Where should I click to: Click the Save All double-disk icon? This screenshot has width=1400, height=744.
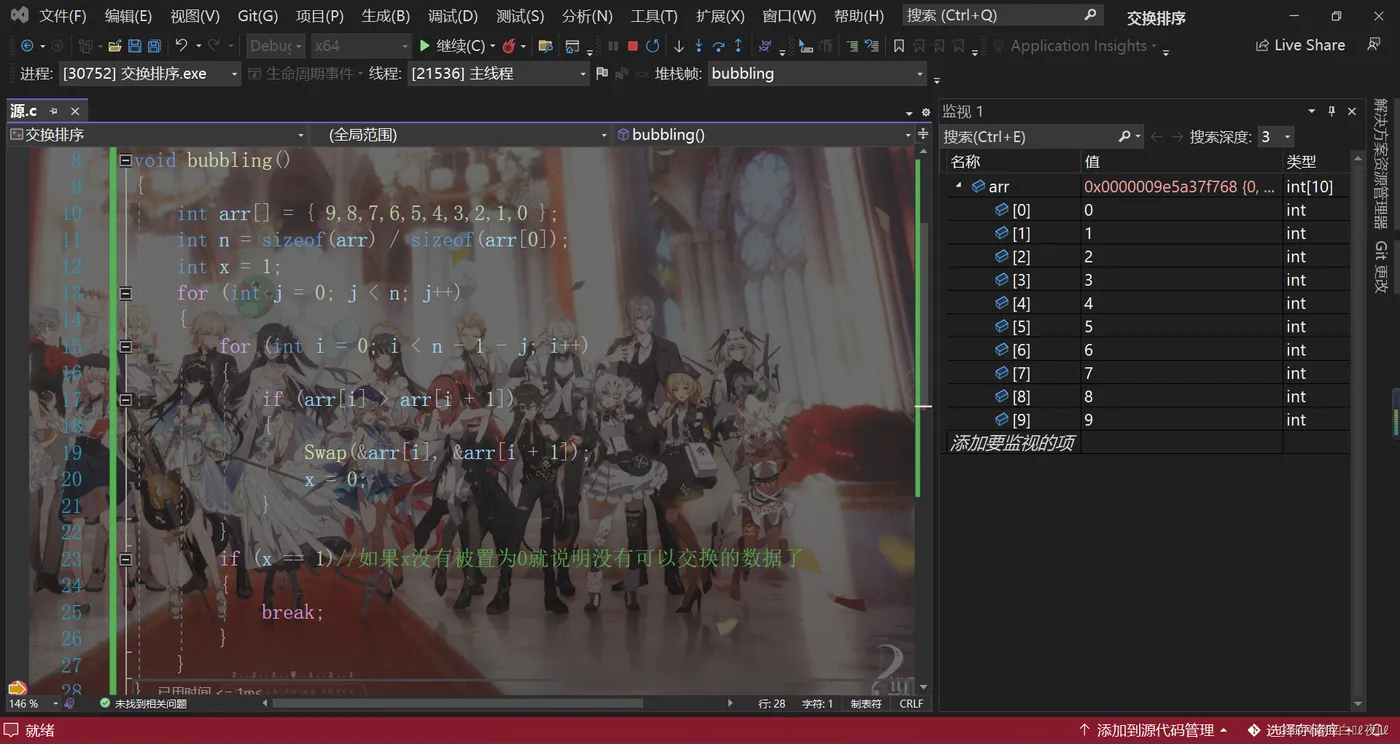coord(154,46)
